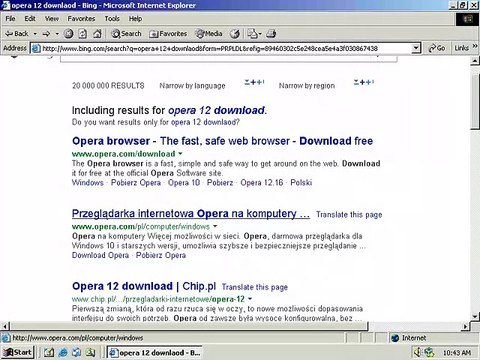Image resolution: width=480 pixels, height=360 pixels.
Task: Click the vertical scrollbar up arrow
Action: coord(475,61)
